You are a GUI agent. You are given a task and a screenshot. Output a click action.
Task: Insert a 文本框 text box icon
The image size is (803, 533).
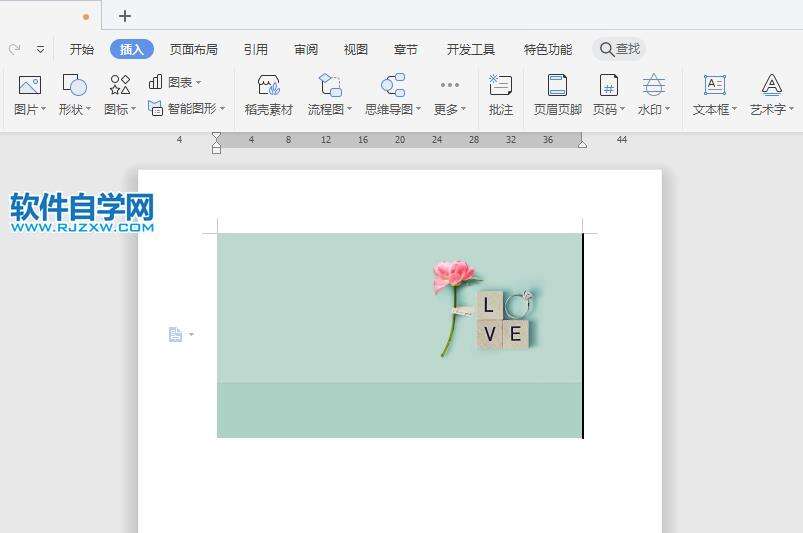(x=714, y=85)
